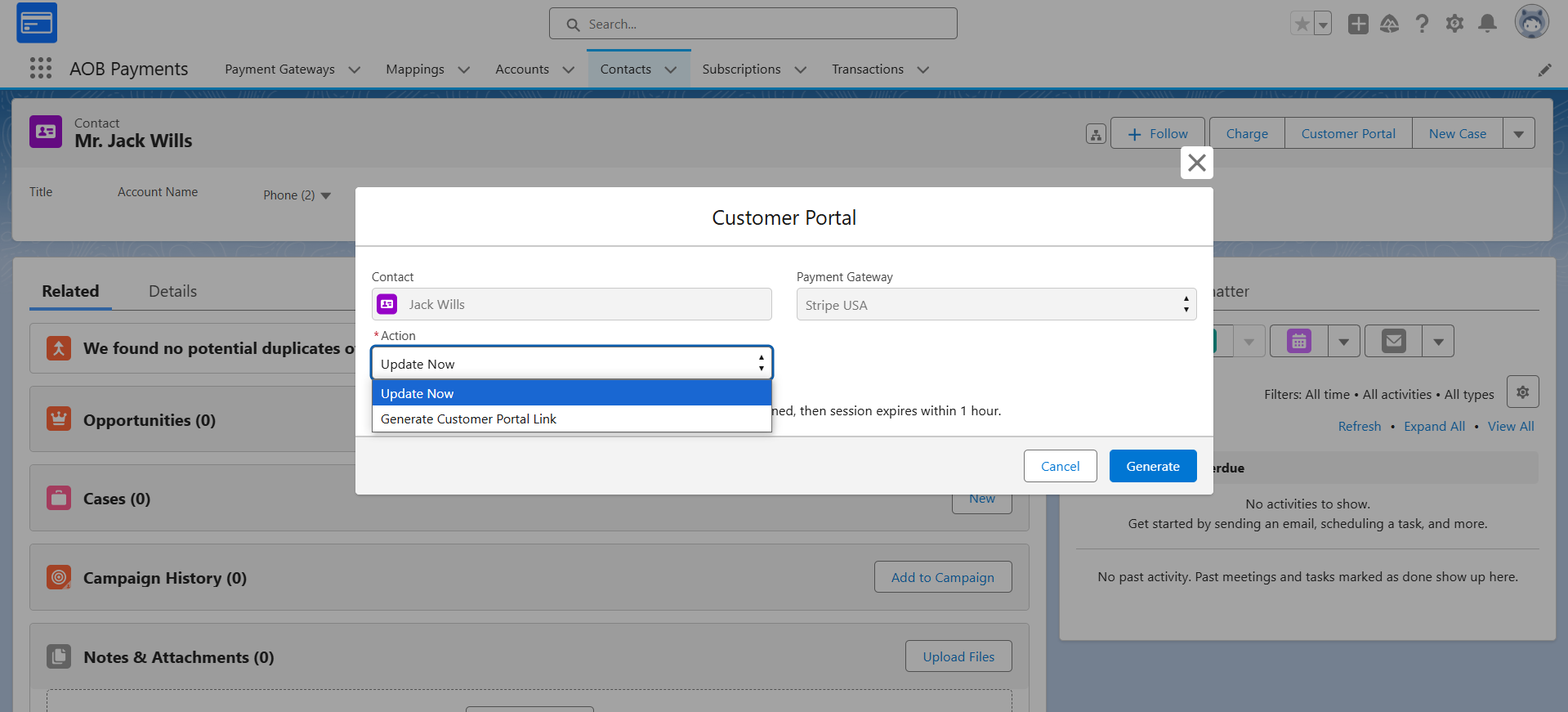Viewport: 1568px width, 712px height.
Task: Click the pencil icon to edit navigation
Action: click(x=1544, y=70)
